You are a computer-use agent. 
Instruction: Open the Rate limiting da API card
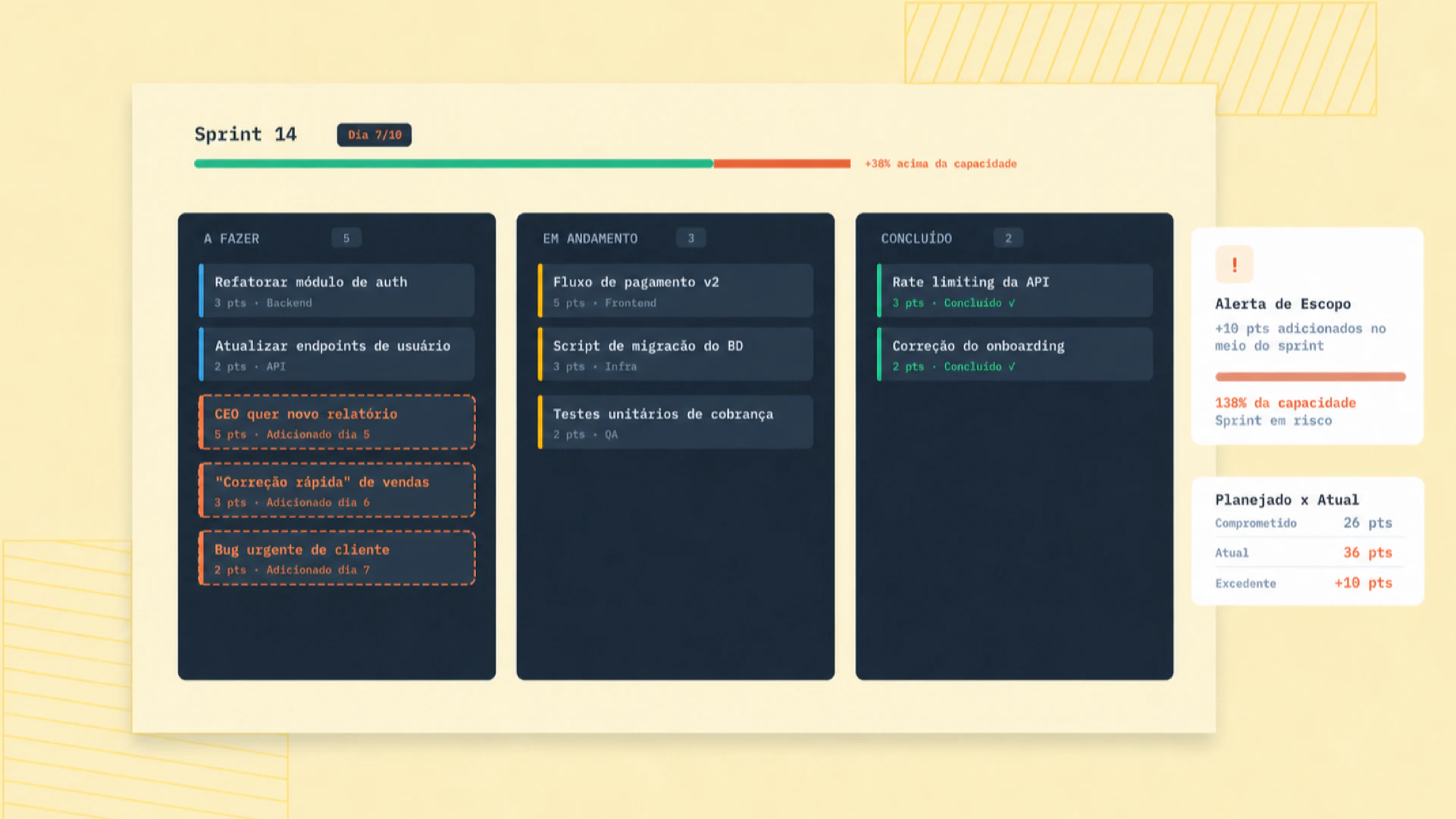(1014, 290)
